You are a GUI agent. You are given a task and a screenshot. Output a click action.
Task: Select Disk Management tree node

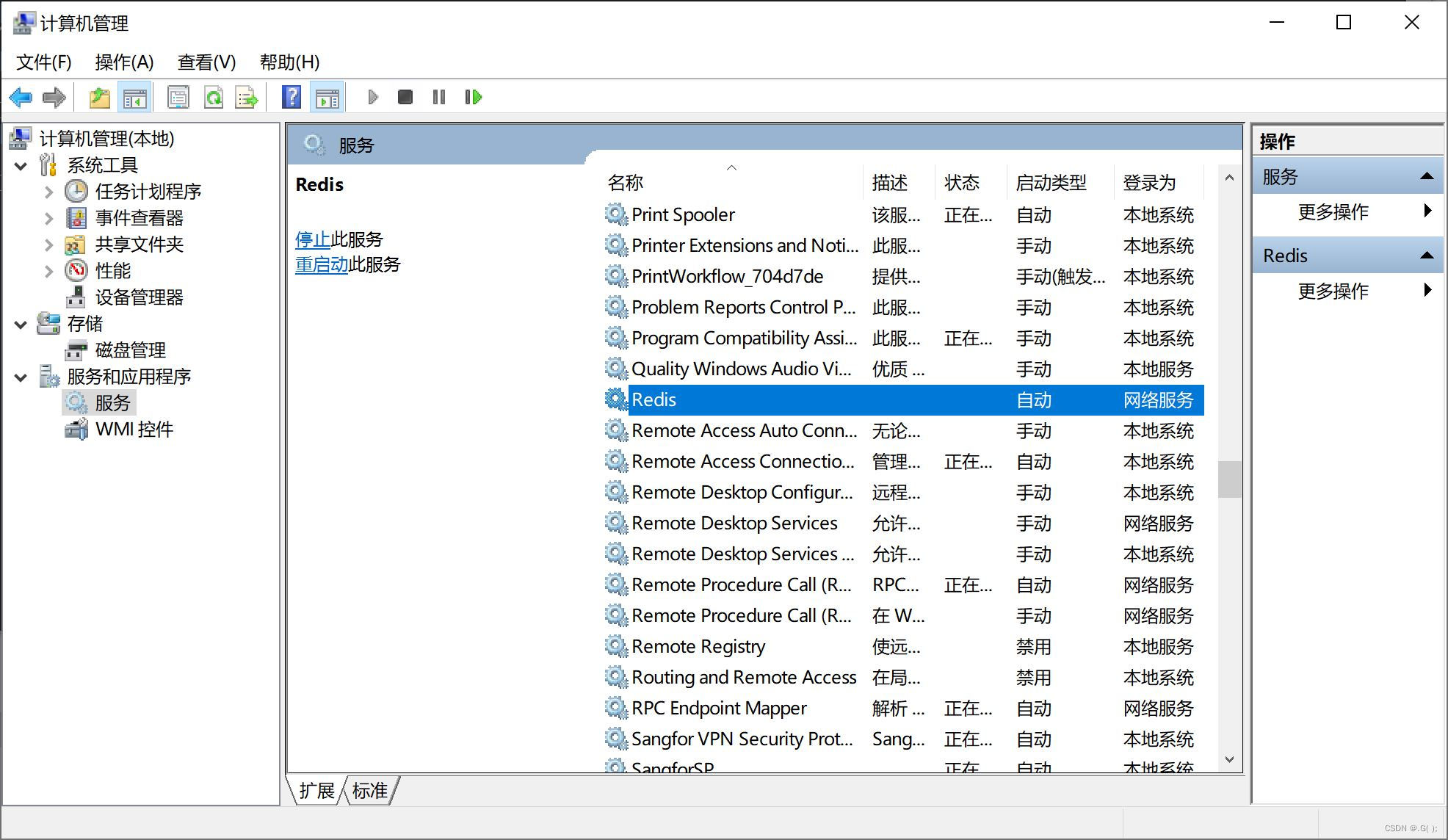pyautogui.click(x=130, y=350)
